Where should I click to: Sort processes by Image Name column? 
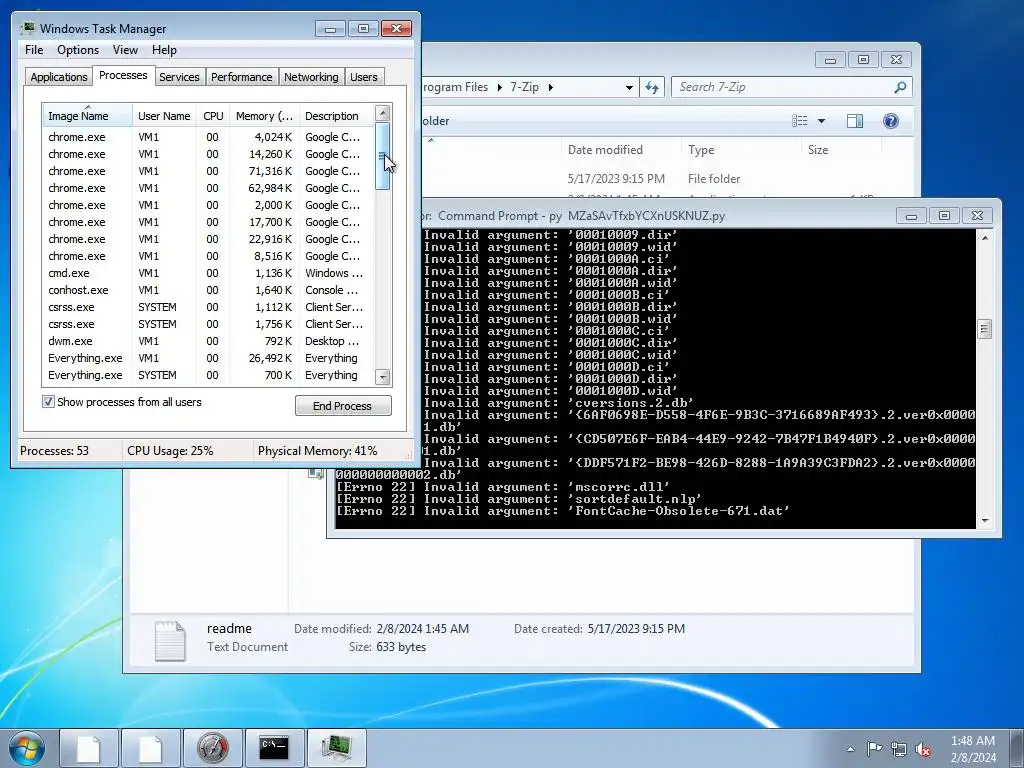click(88, 116)
